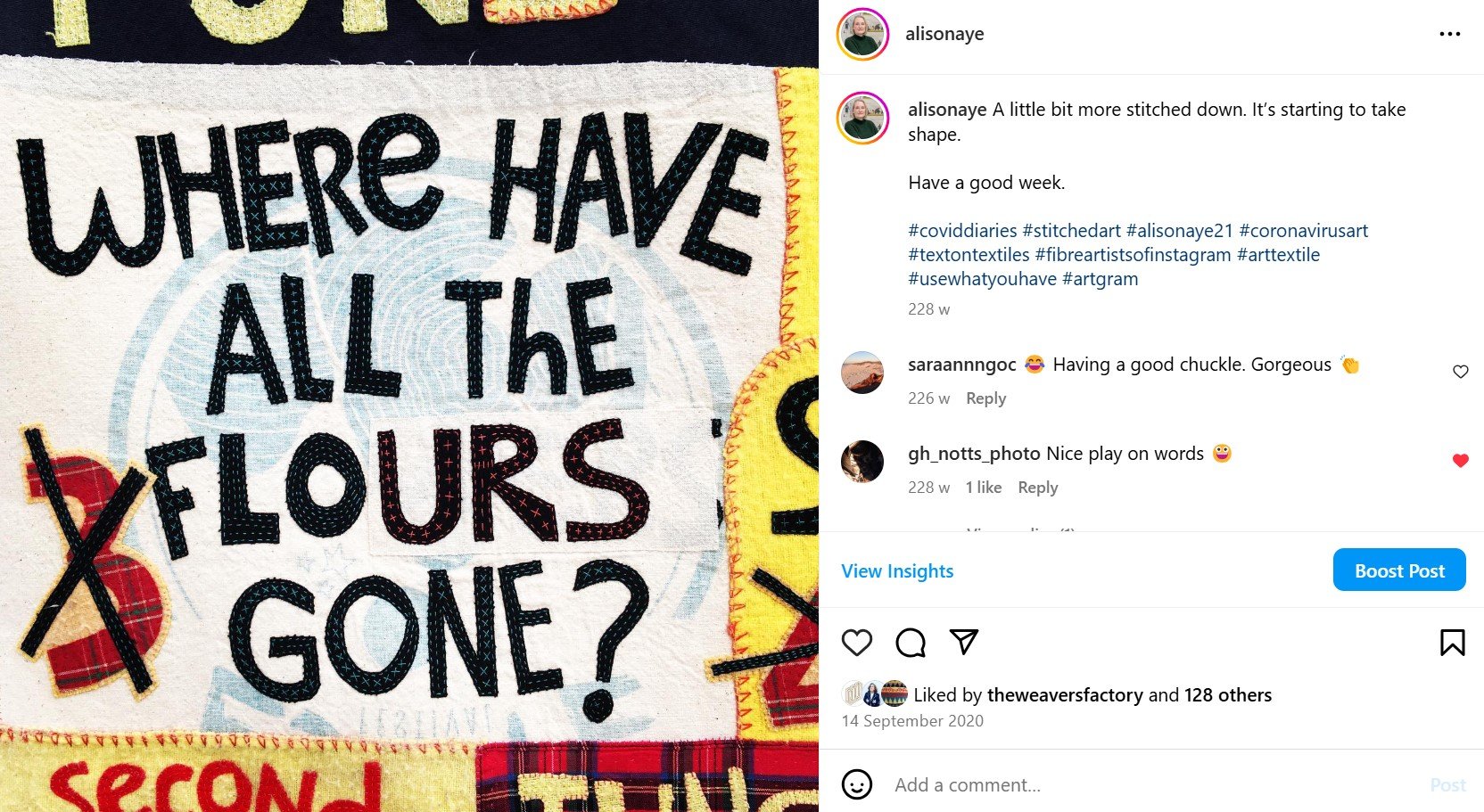
Task: Save post with bookmark icon
Action: 1452,643
